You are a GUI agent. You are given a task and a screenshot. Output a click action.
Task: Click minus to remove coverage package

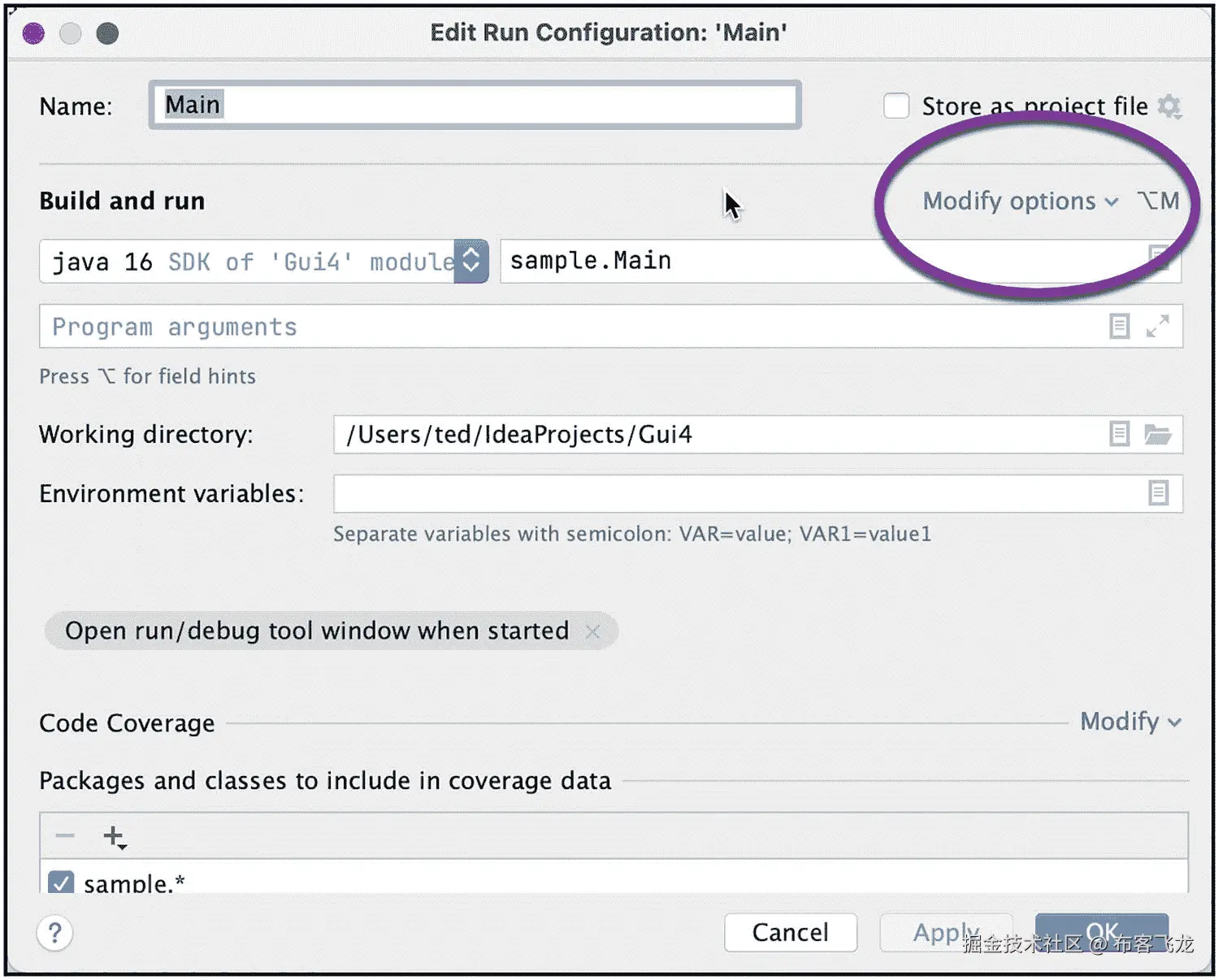(65, 835)
